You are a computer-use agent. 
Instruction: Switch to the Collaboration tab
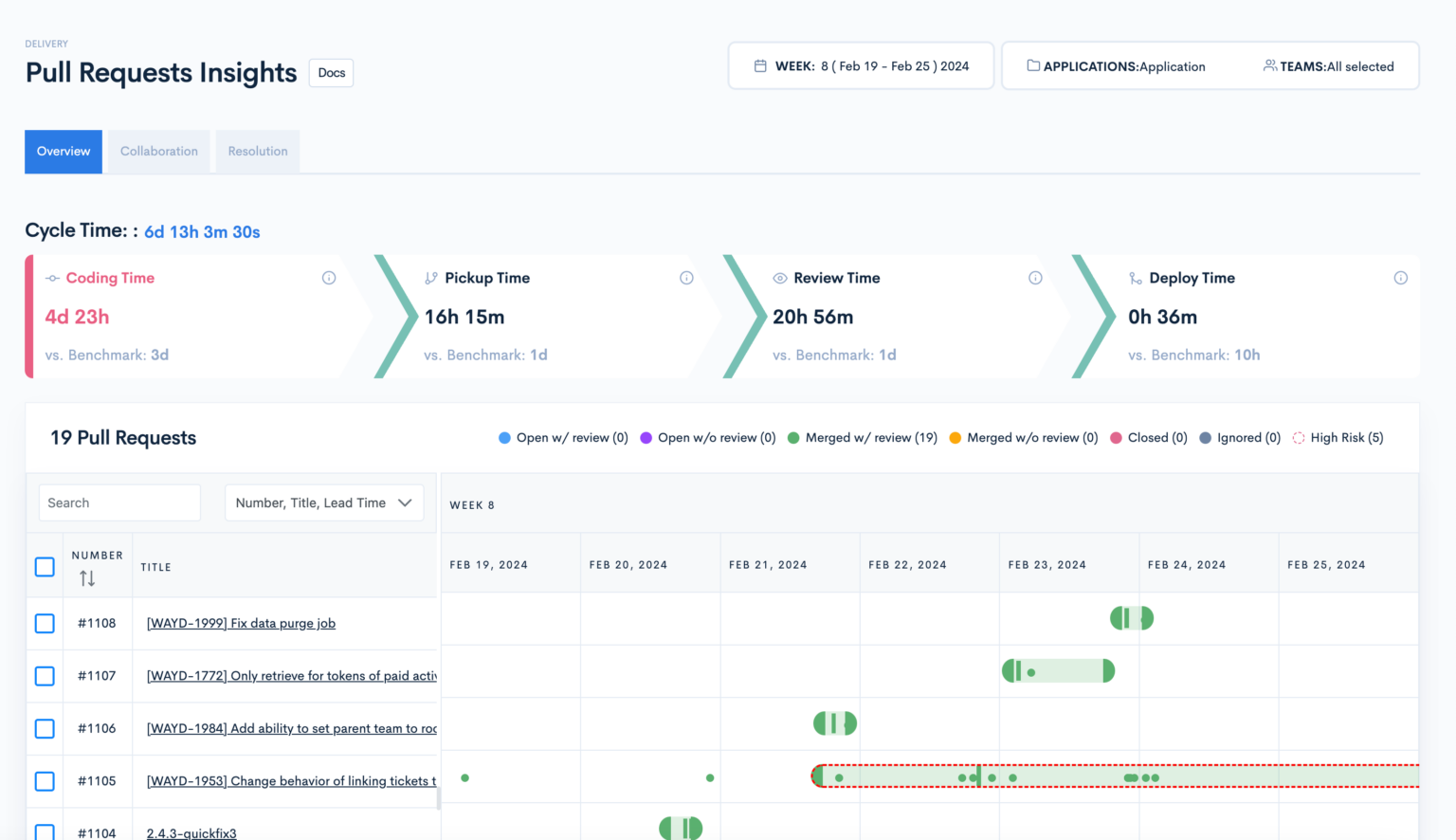pos(158,151)
